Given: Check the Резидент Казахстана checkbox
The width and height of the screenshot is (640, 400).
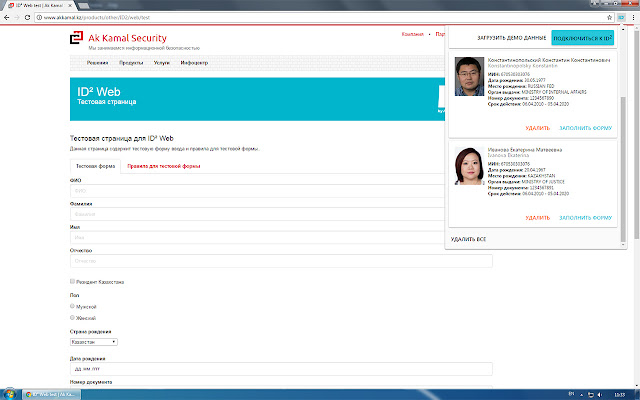Looking at the screenshot, I should tap(73, 282).
